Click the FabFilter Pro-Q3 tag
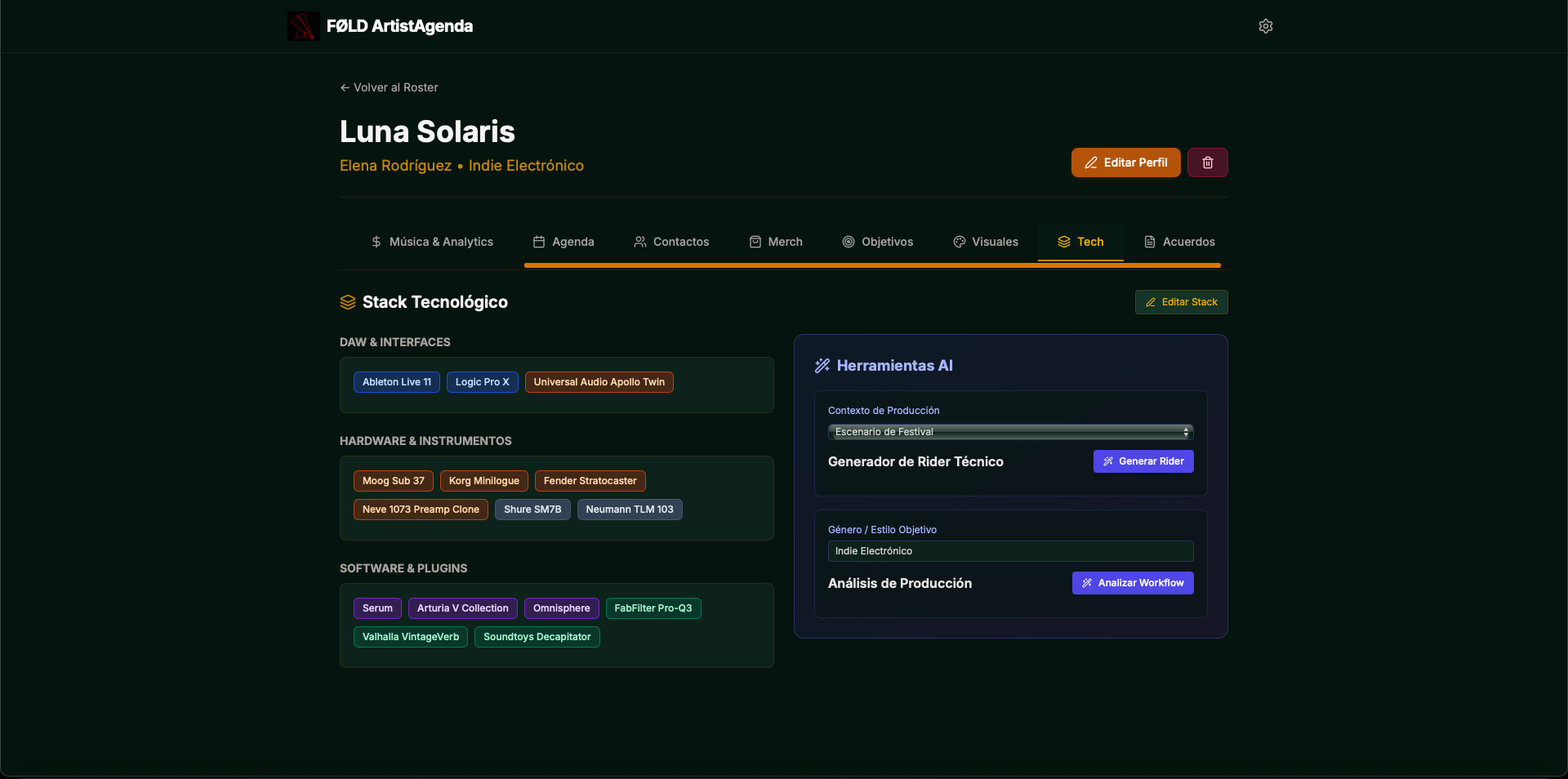This screenshot has height=779, width=1568. coord(653,608)
